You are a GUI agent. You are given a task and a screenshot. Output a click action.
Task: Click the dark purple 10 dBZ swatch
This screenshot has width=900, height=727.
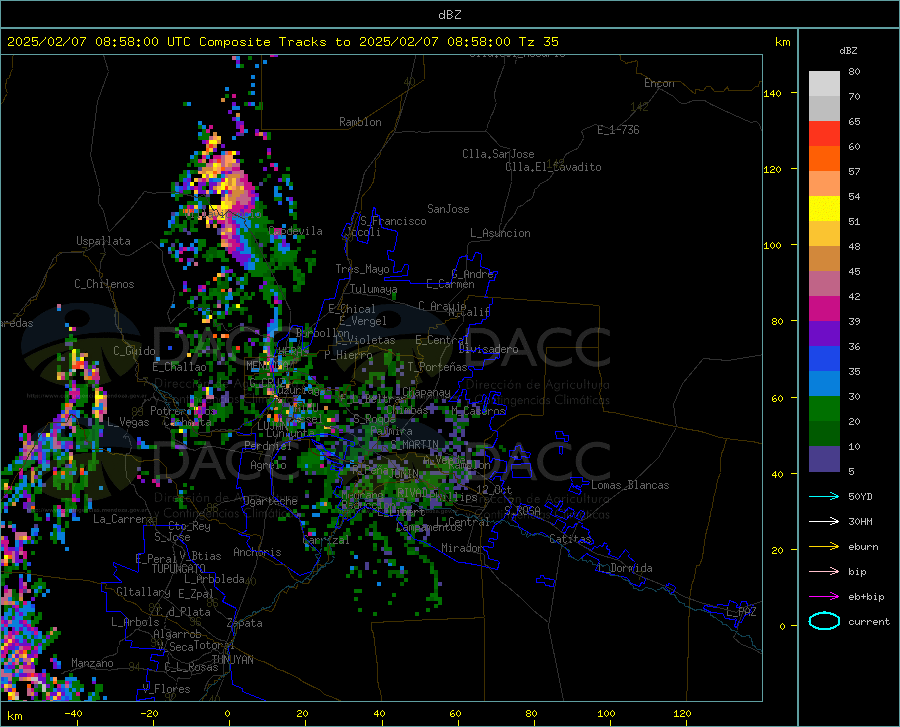point(824,459)
